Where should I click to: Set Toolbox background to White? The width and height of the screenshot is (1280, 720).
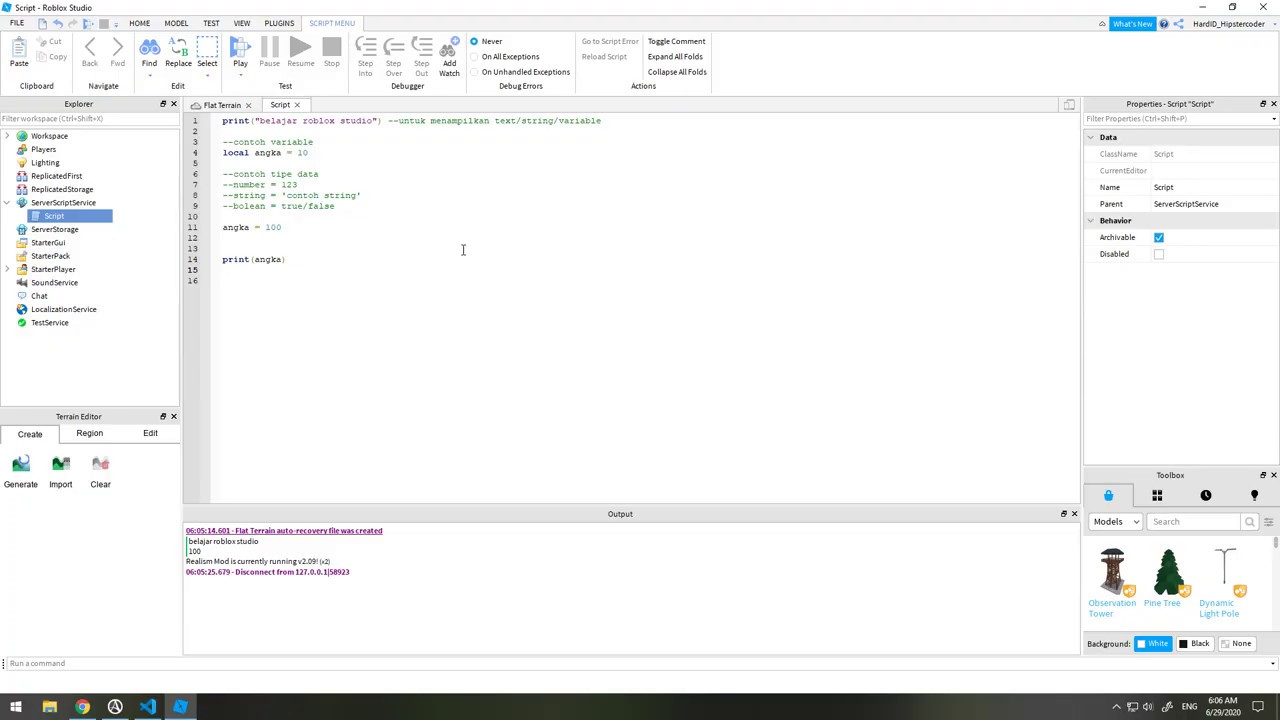click(x=1153, y=644)
